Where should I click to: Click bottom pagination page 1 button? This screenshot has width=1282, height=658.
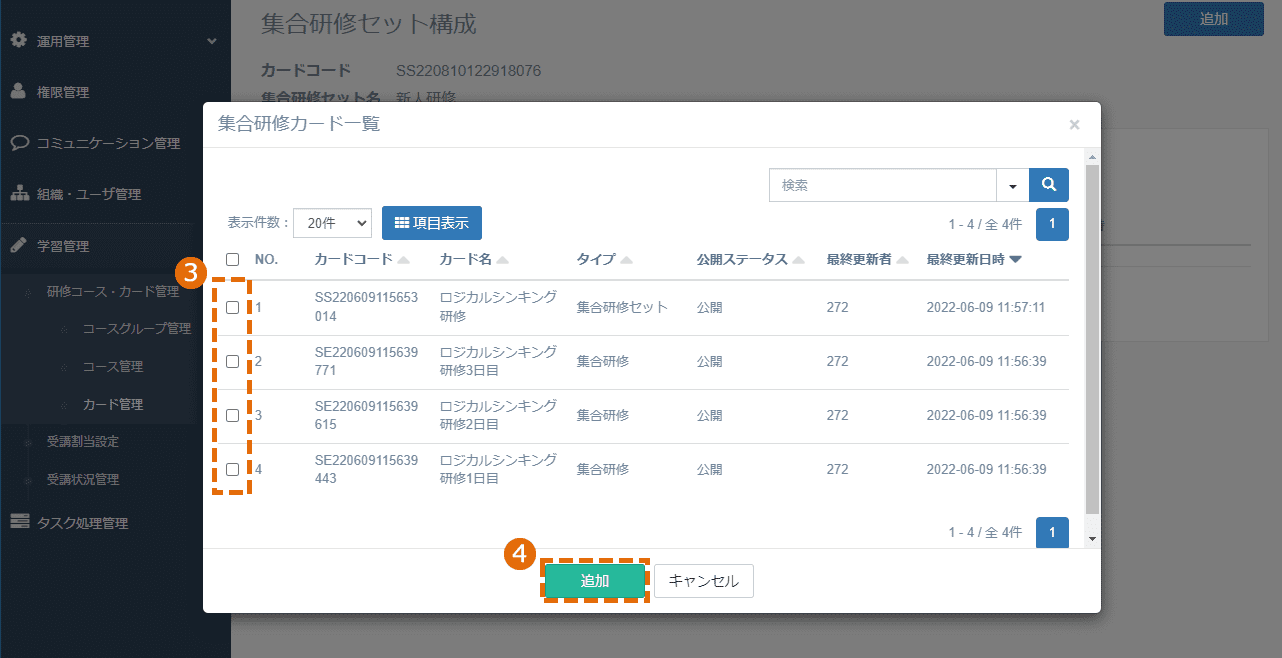pyautogui.click(x=1052, y=532)
